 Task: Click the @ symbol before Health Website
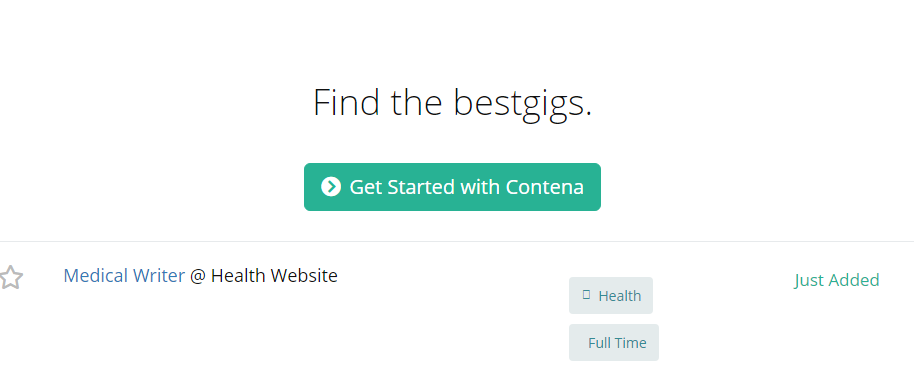198,276
